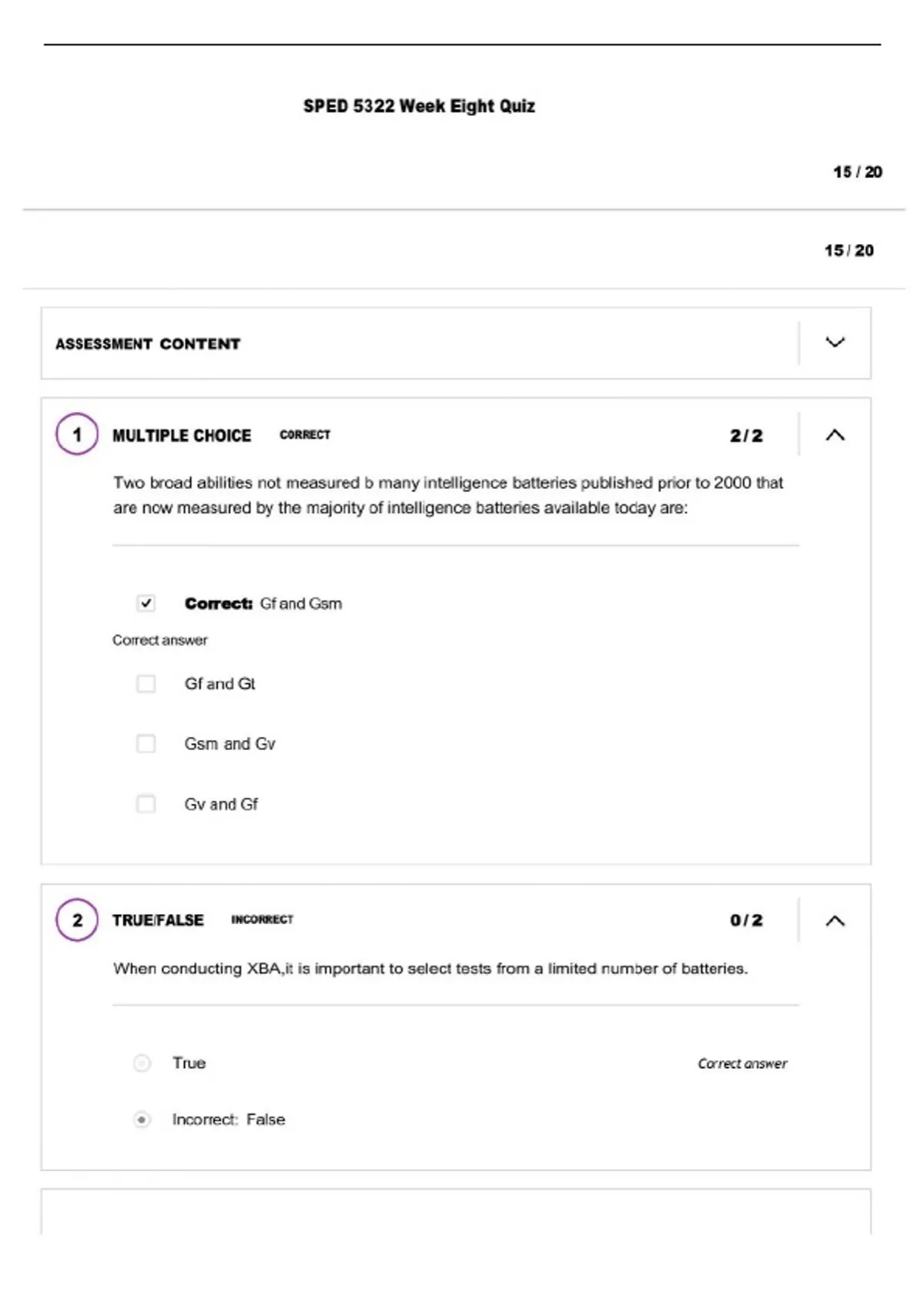Check the 'Gf and Gt' option
924x1309 pixels.
coord(146,684)
